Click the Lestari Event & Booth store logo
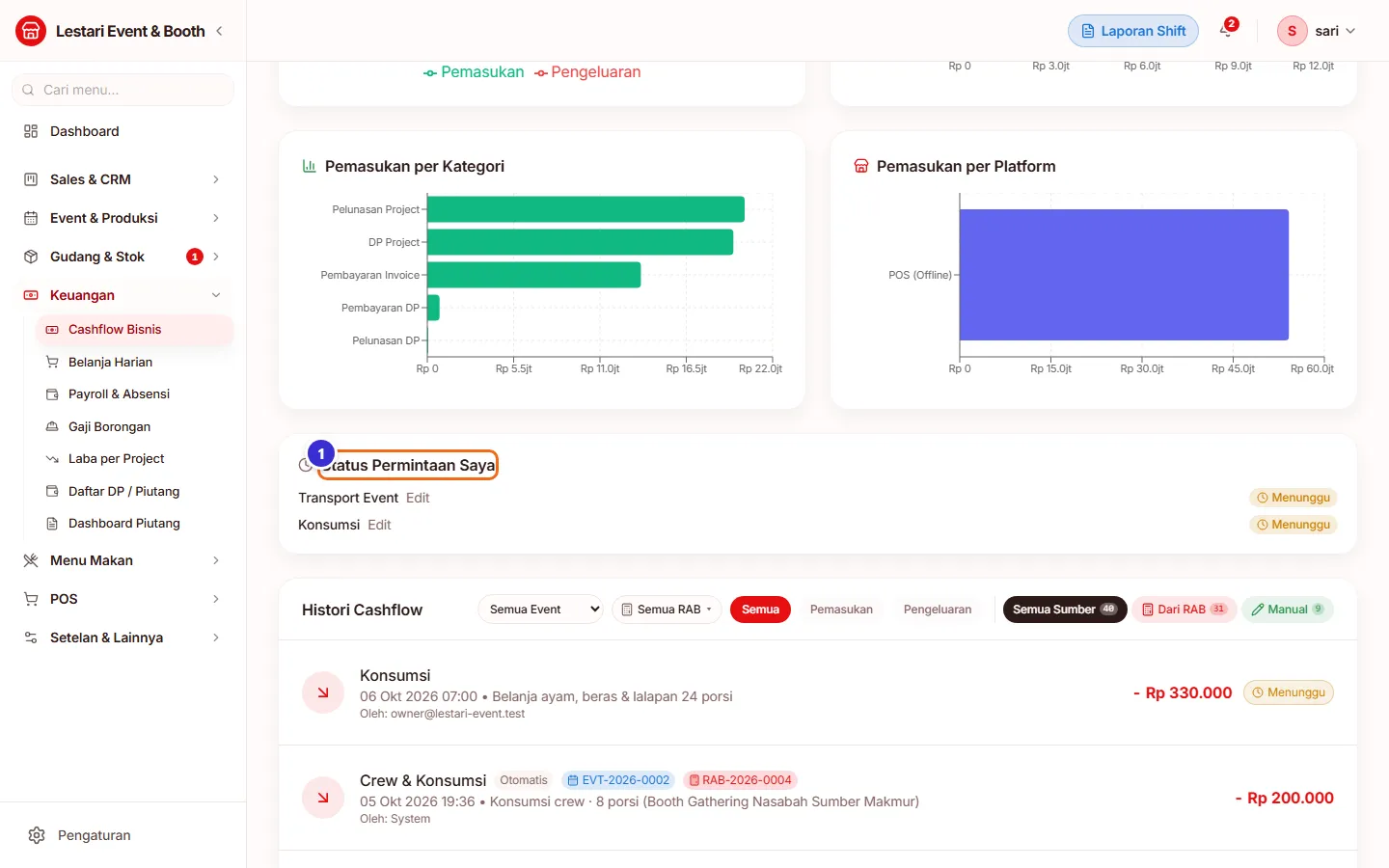Image resolution: width=1389 pixels, height=868 pixels. [x=31, y=31]
